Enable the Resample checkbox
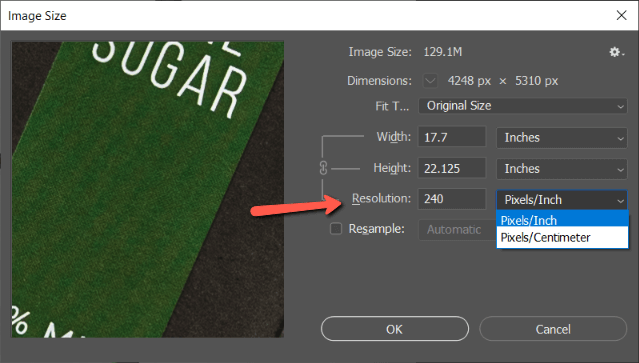Screen dimensions: 639x363 (x=336, y=229)
